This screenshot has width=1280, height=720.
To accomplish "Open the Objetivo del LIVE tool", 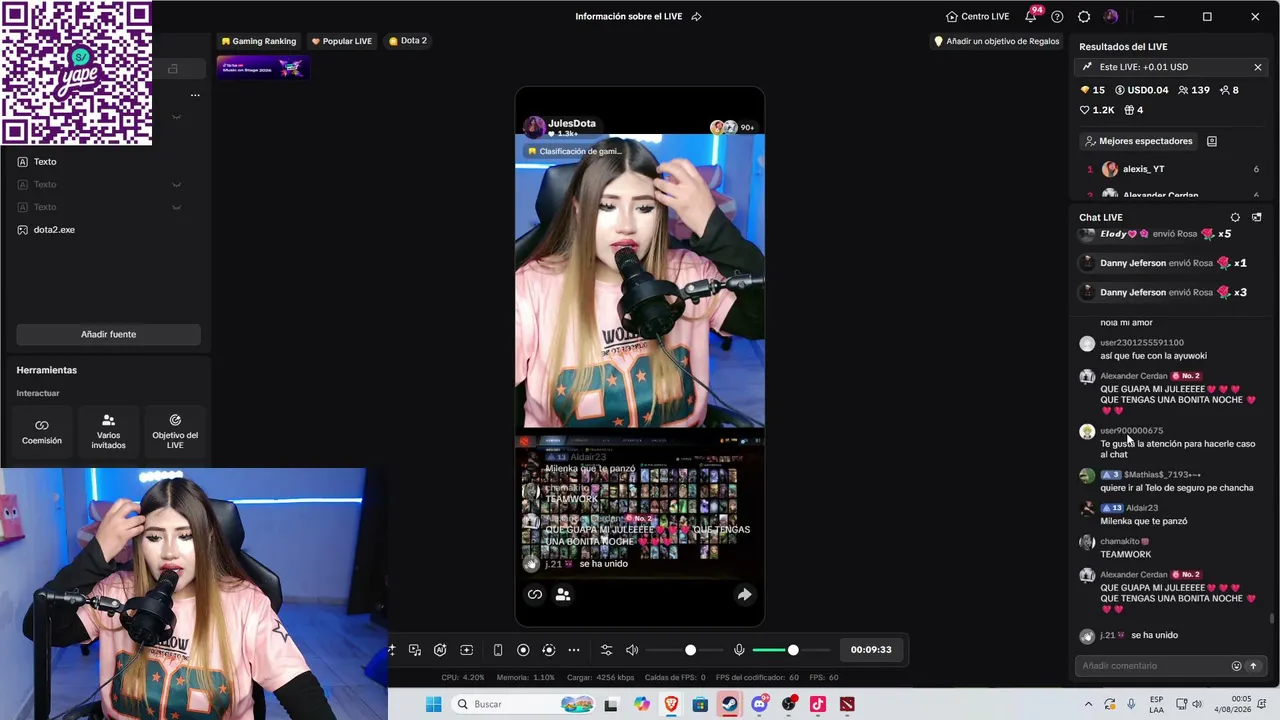I will point(175,432).
